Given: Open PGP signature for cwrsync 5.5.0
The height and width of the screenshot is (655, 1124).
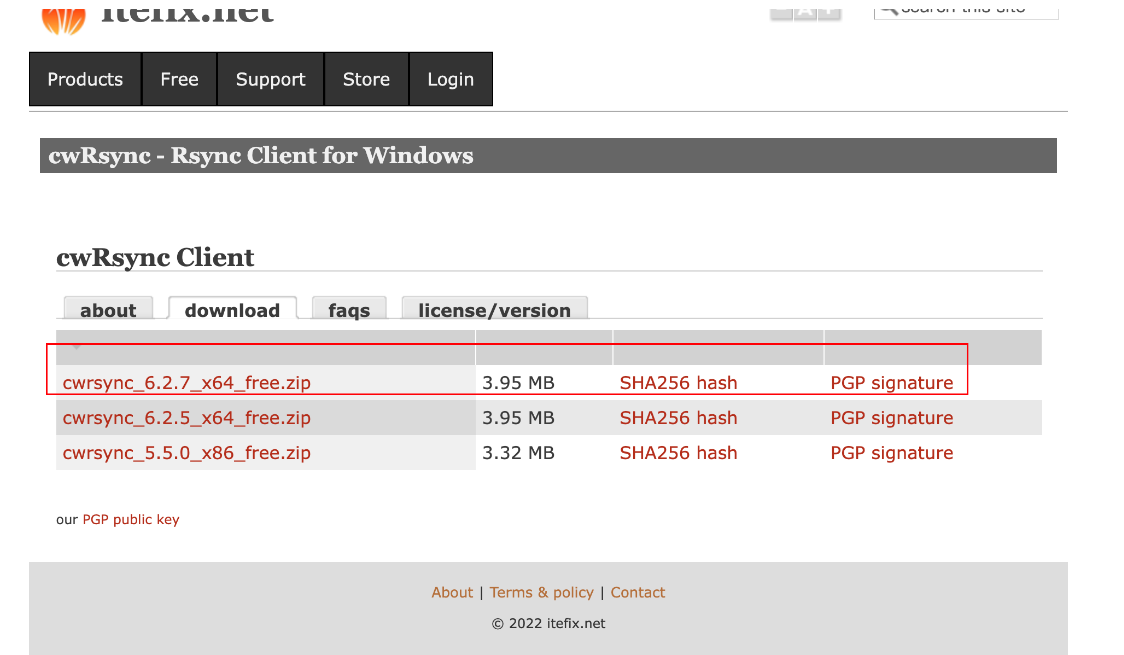Looking at the screenshot, I should click(x=892, y=453).
